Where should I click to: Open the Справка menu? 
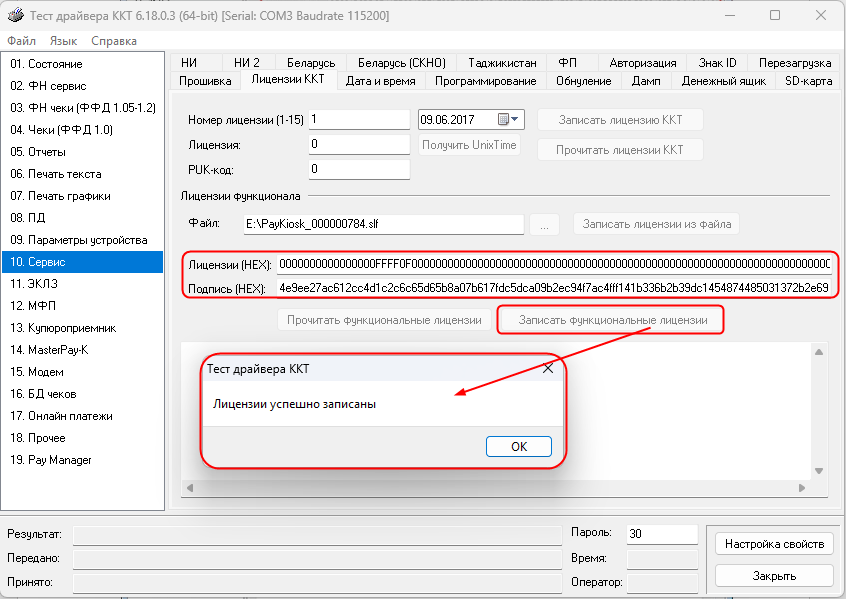114,41
